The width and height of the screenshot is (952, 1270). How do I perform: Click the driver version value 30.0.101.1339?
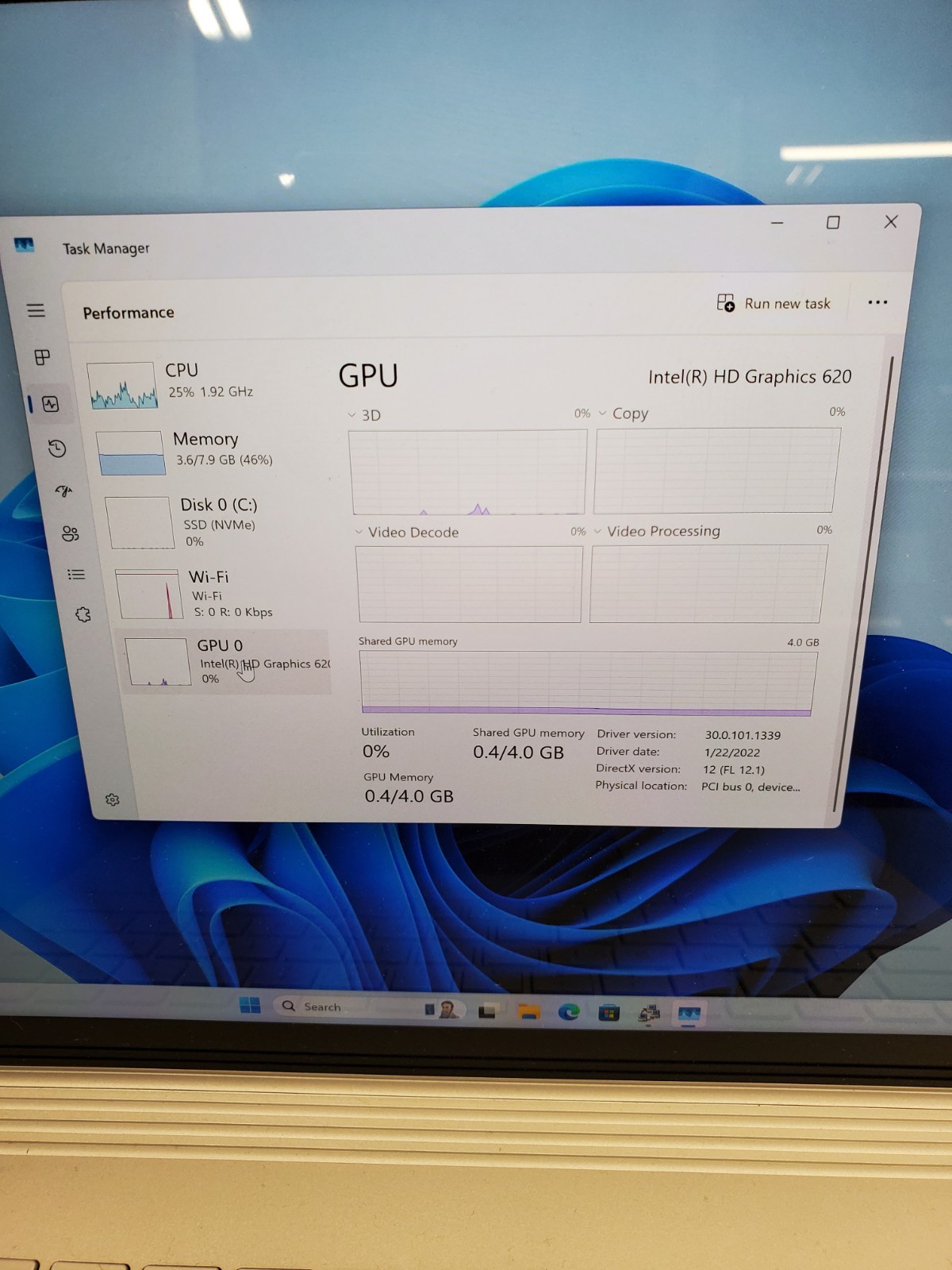pos(743,735)
